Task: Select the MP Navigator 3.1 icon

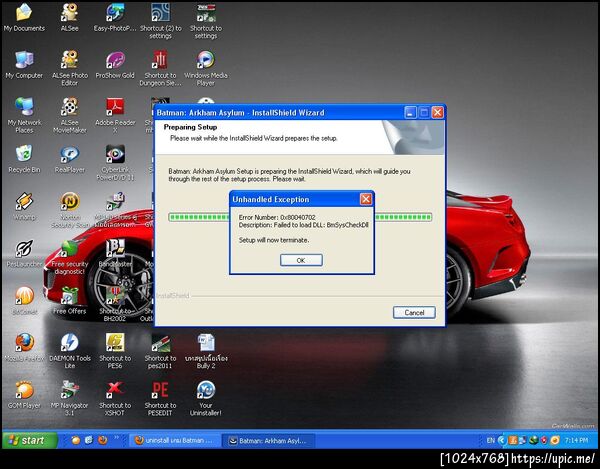Action: pyautogui.click(x=70, y=398)
